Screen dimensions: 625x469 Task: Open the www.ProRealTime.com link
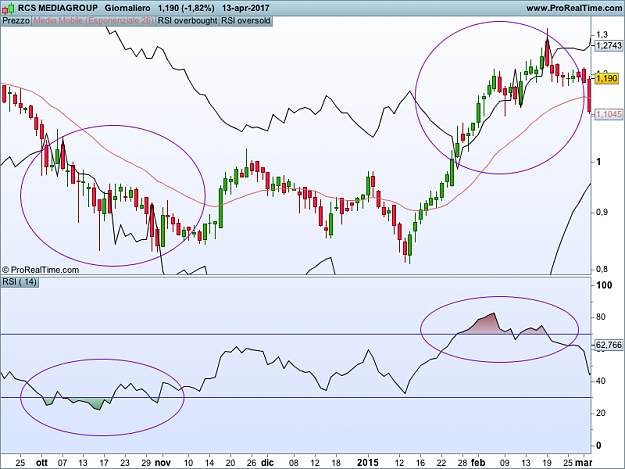tap(574, 8)
